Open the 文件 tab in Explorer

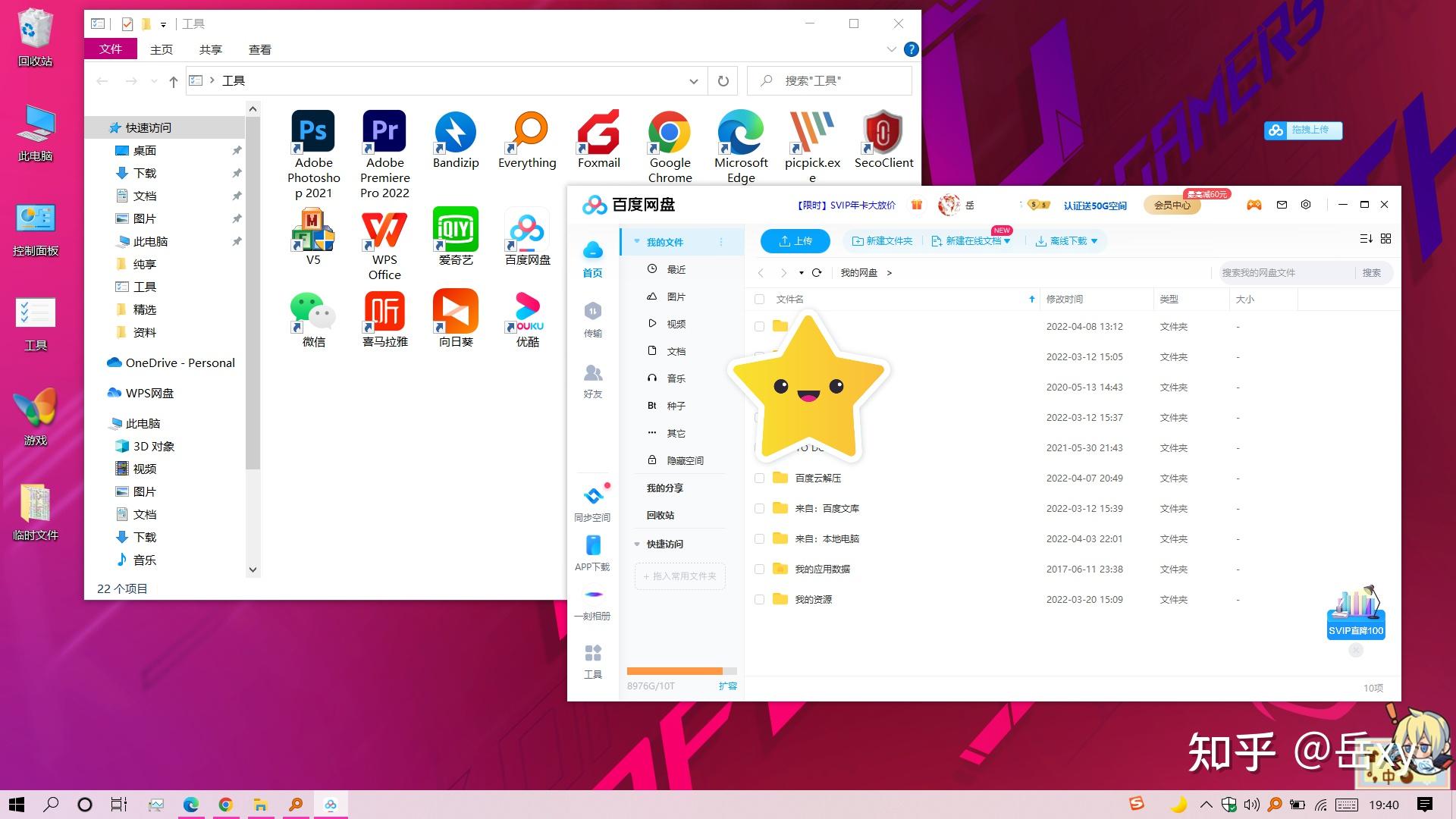pyautogui.click(x=111, y=49)
